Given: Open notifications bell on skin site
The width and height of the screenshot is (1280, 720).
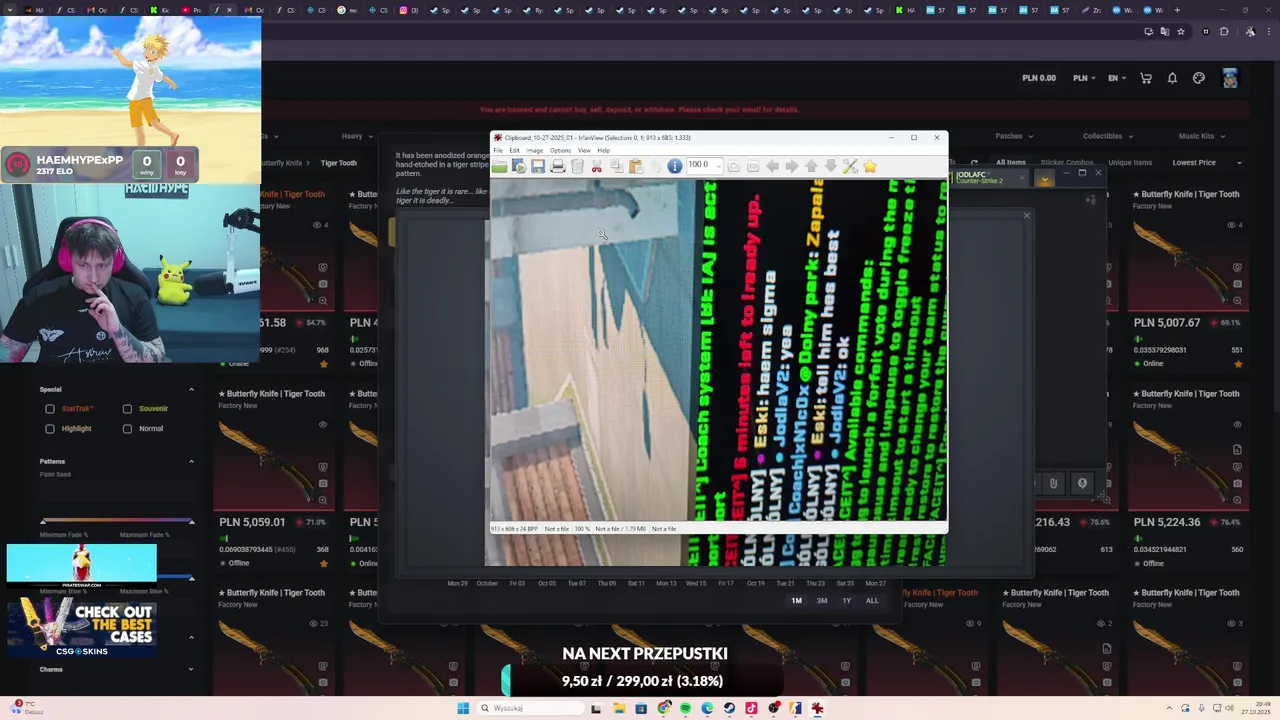Looking at the screenshot, I should [1172, 78].
